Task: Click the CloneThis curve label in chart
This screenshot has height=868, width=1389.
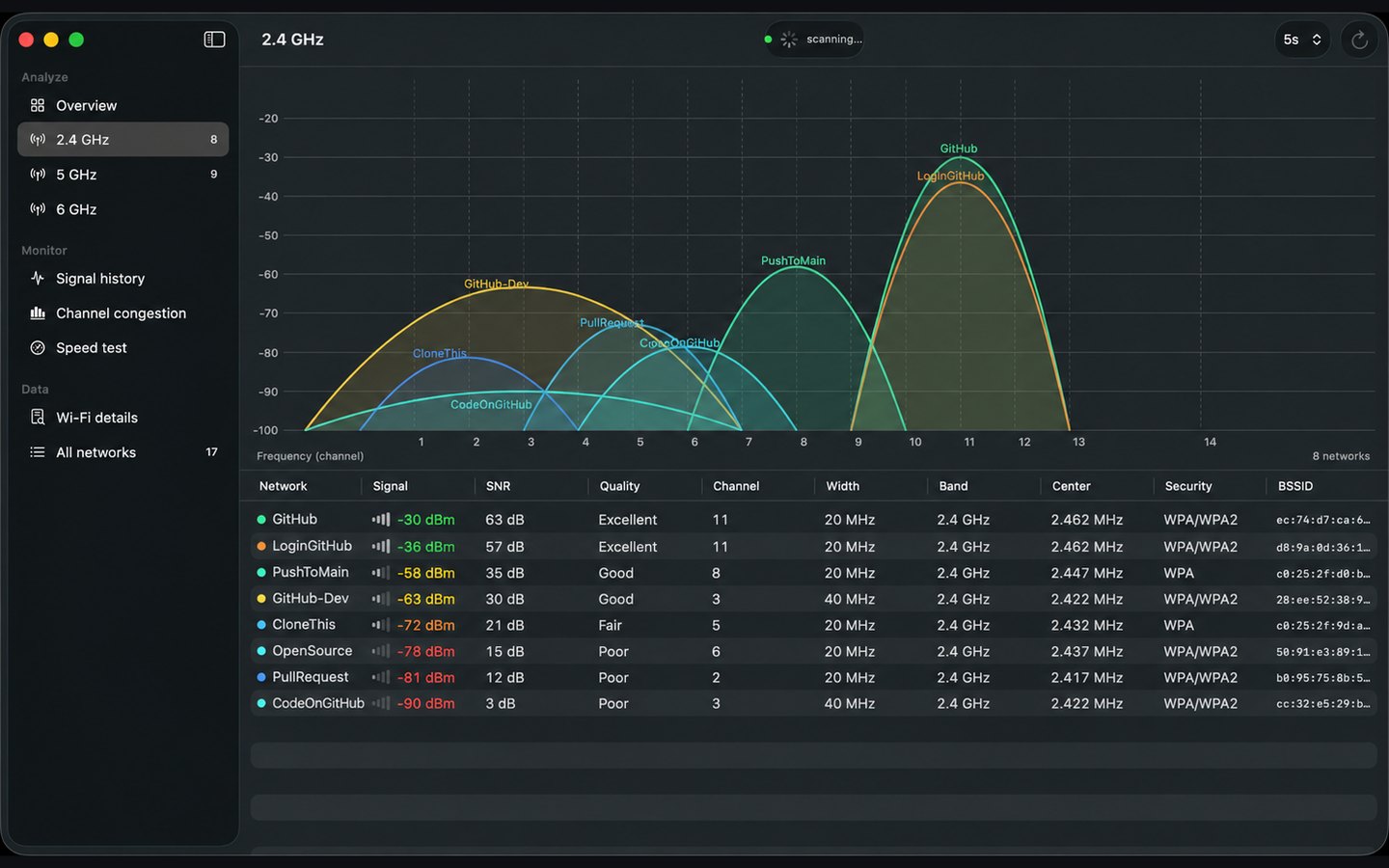Action: click(440, 353)
